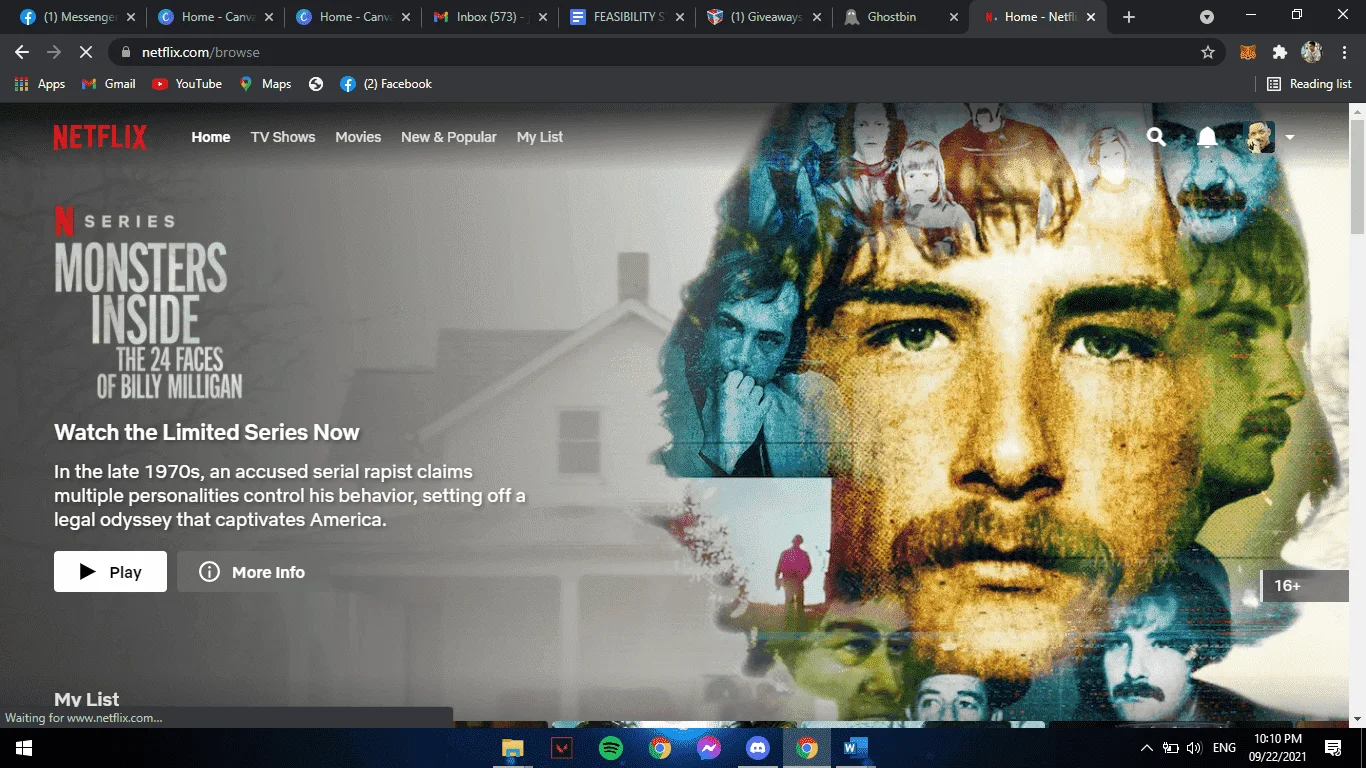Go back in Chrome
The image size is (1366, 768).
click(22, 52)
